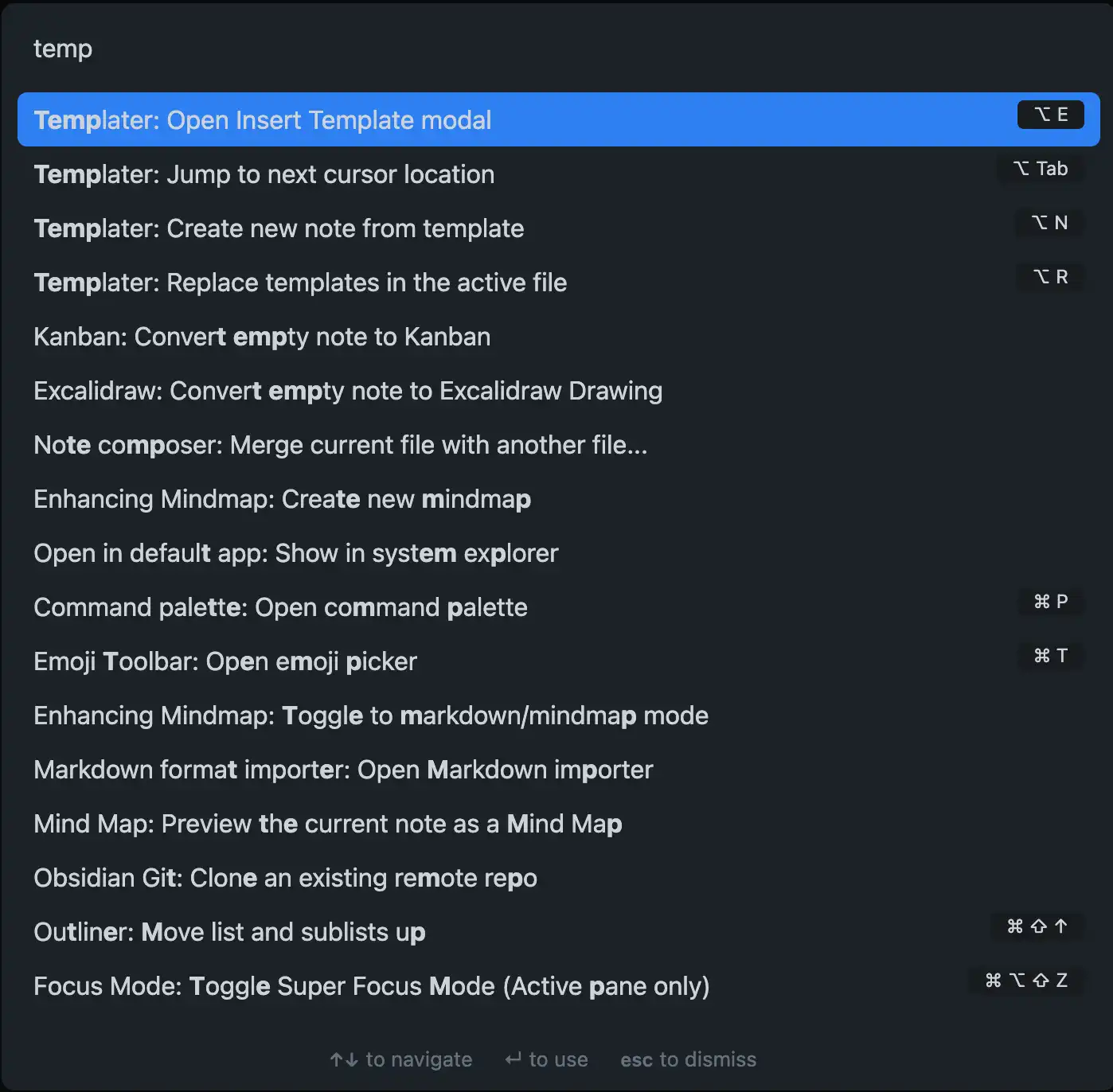
Task: Run Templater: Create new note from template
Action: [279, 228]
